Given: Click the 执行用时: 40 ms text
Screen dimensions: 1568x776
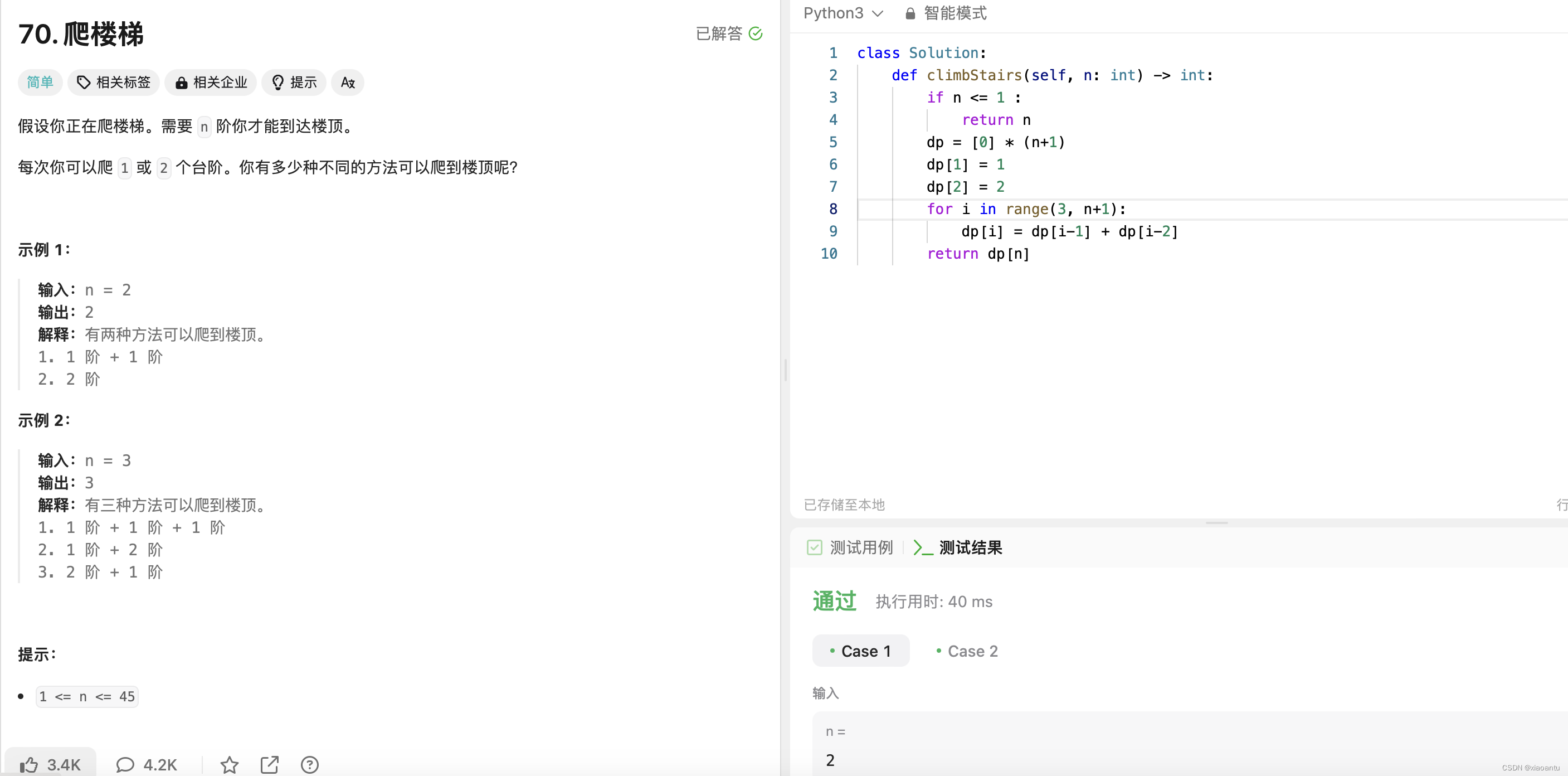Looking at the screenshot, I should click(x=934, y=601).
